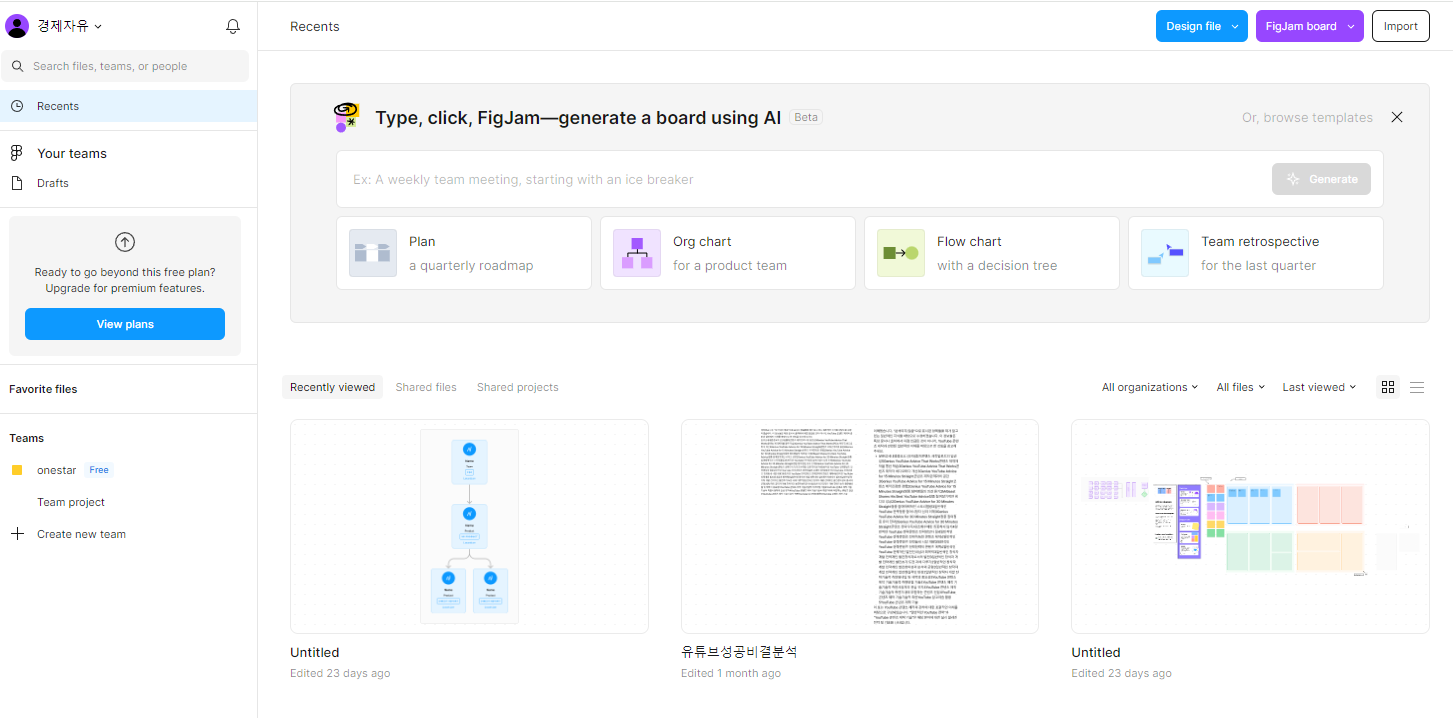The image size is (1453, 718).
Task: Choose the Plan roadmap template icon
Action: pos(373,253)
